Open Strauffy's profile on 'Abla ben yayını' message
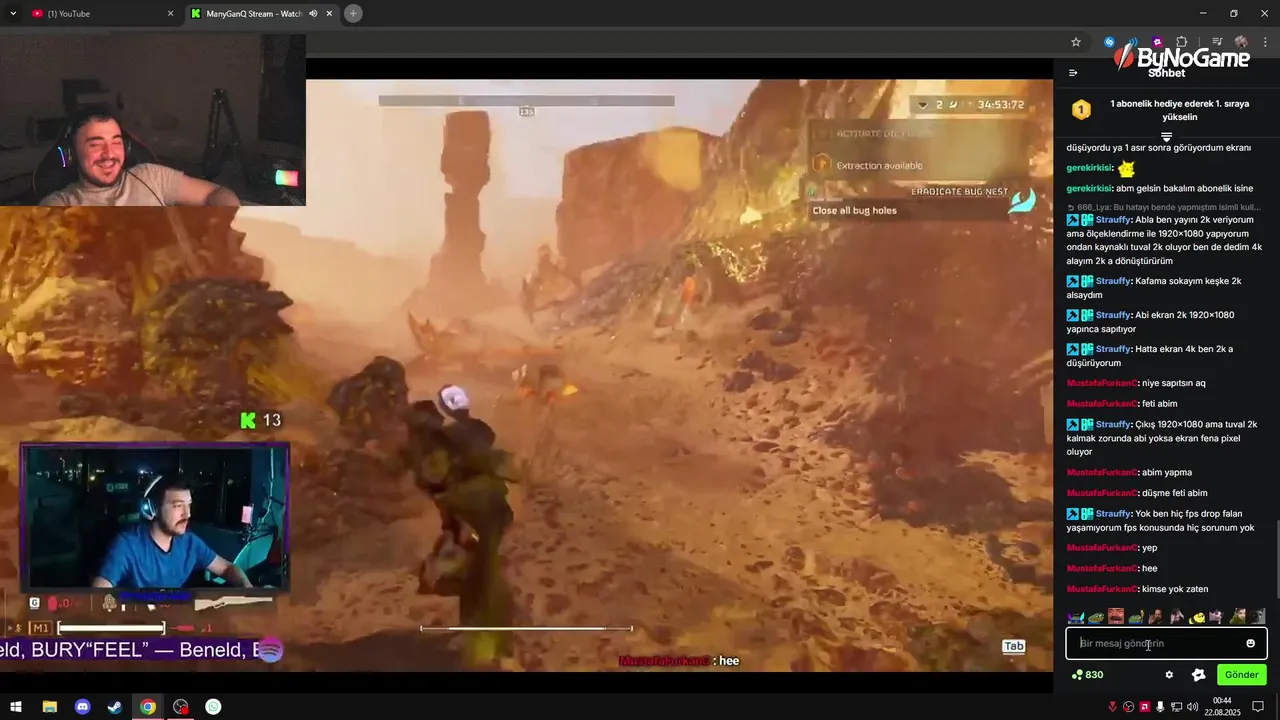The width and height of the screenshot is (1280, 720). coord(1113,219)
